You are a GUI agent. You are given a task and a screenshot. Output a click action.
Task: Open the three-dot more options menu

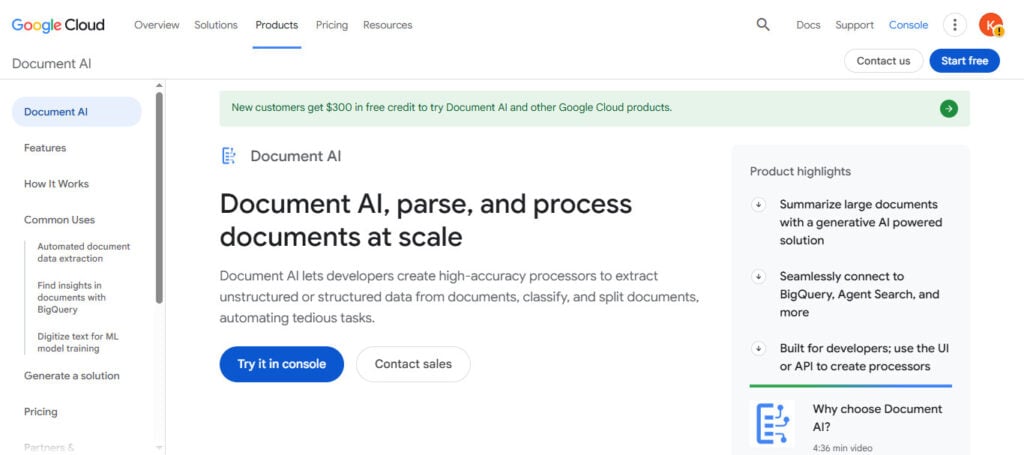955,25
